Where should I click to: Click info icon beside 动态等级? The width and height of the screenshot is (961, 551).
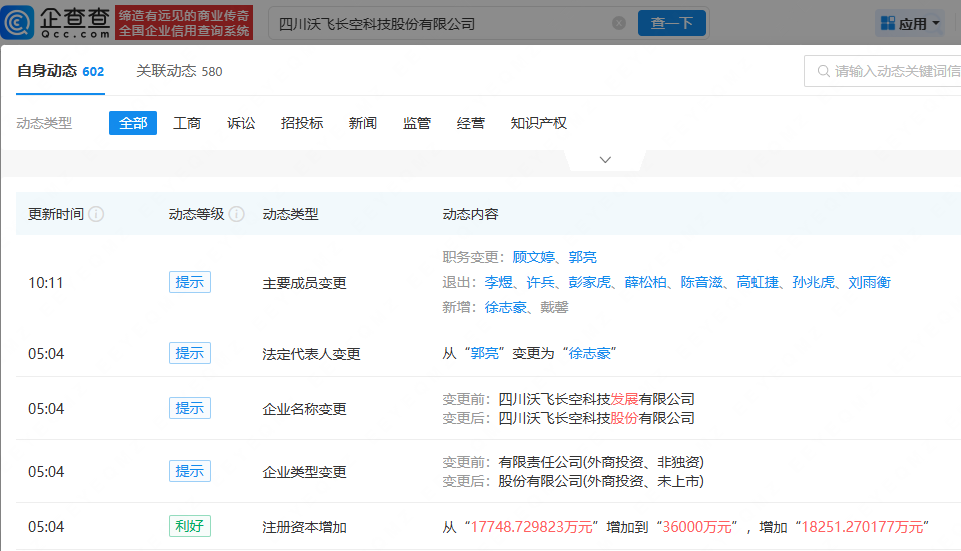point(237,214)
